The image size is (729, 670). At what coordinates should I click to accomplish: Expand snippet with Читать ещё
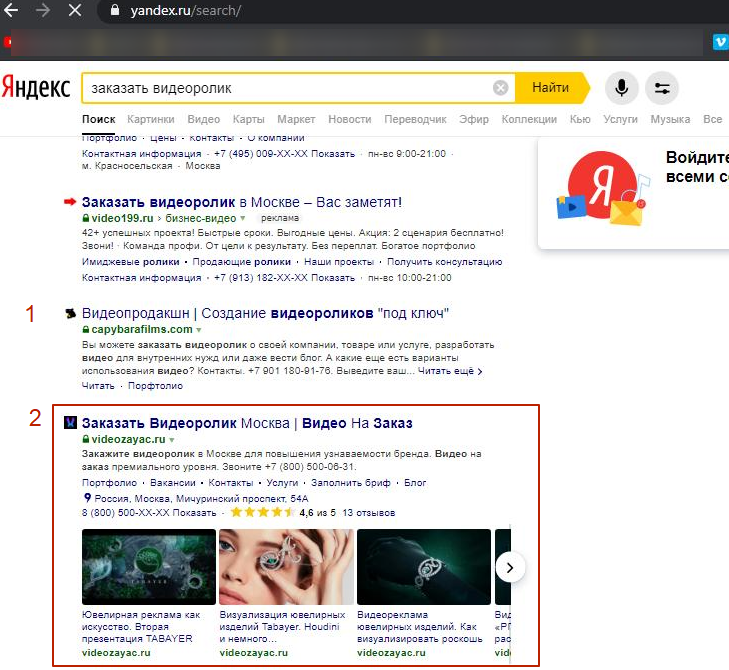click(450, 371)
